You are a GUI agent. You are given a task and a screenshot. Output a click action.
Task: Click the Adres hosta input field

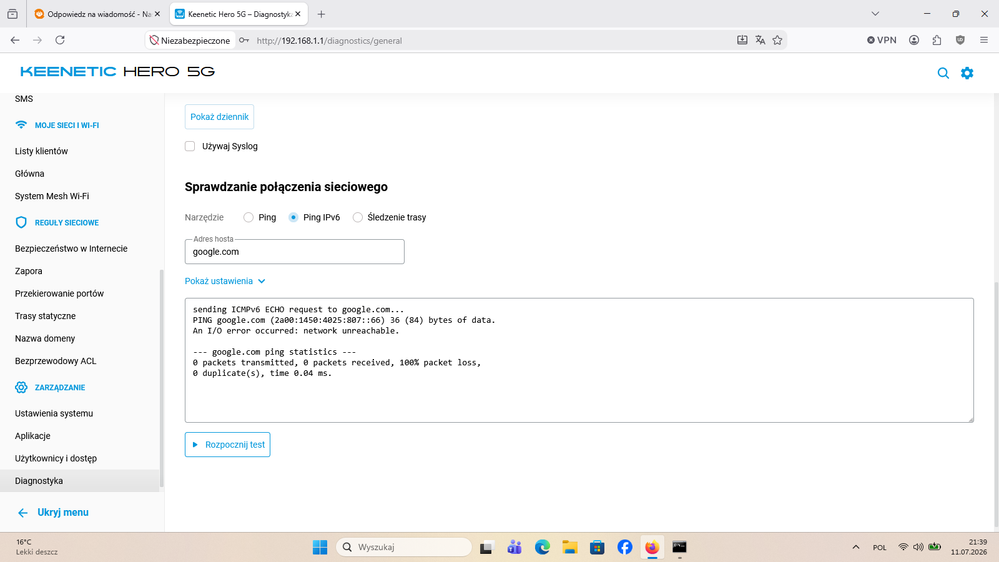tap(294, 252)
